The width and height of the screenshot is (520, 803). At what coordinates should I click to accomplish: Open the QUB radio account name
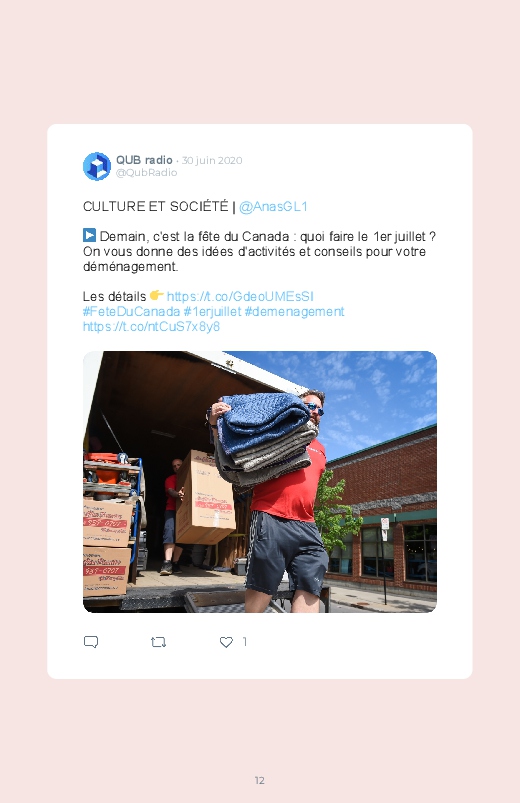(x=144, y=160)
